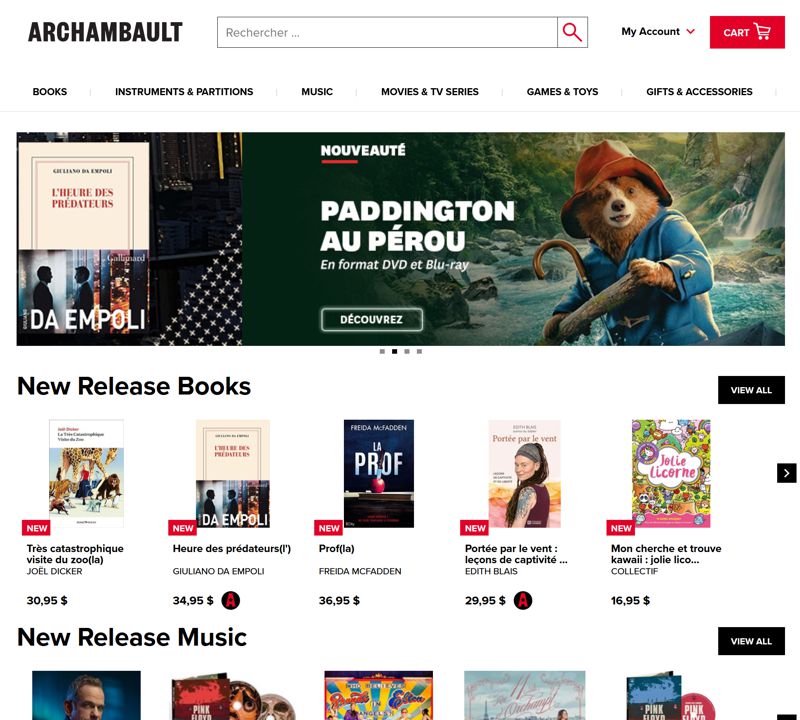The width and height of the screenshot is (800, 720).
Task: Click the red A badge beside 34,95 $
Action: 231,600
